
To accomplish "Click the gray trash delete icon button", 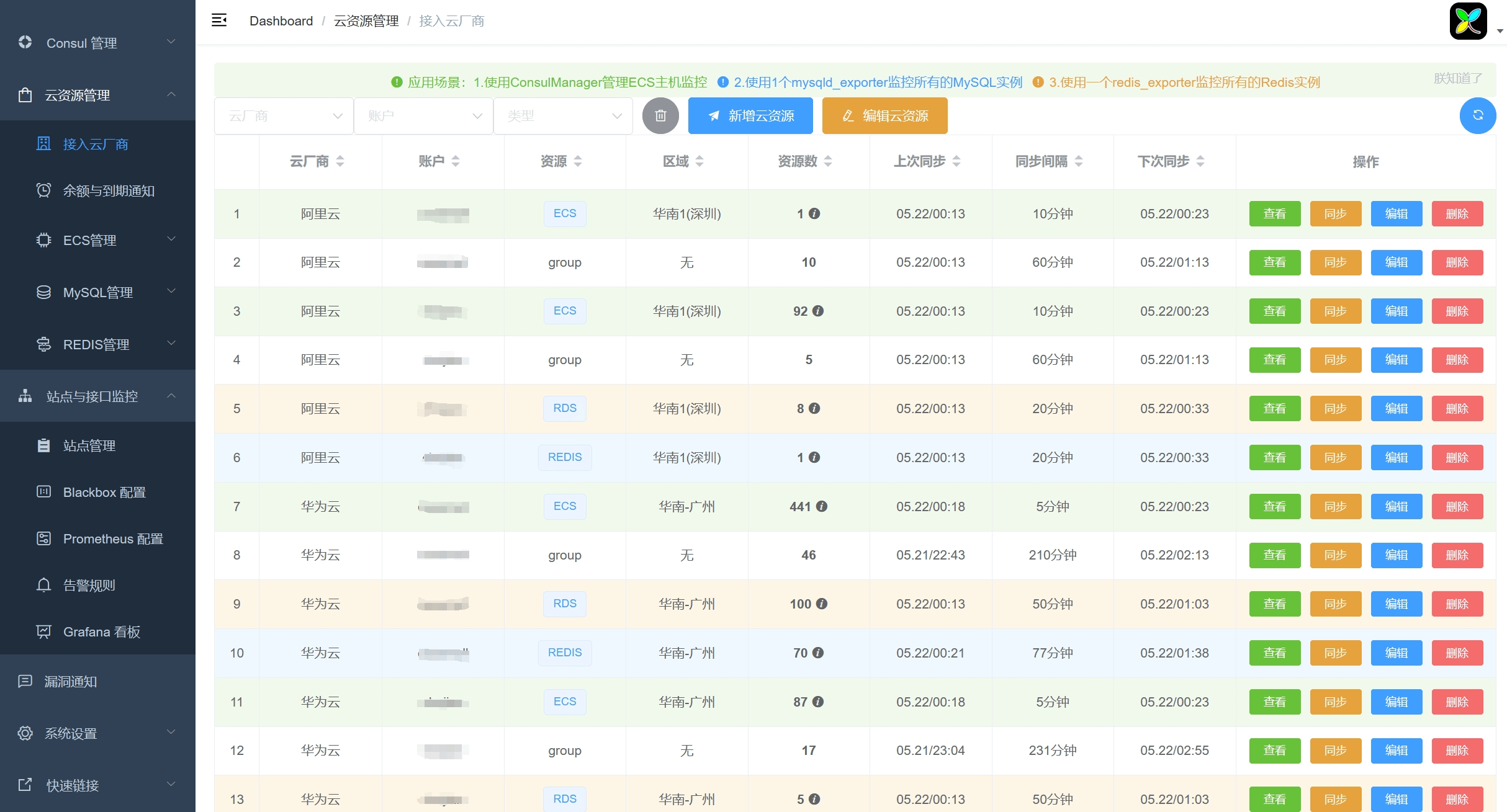I will 660,116.
